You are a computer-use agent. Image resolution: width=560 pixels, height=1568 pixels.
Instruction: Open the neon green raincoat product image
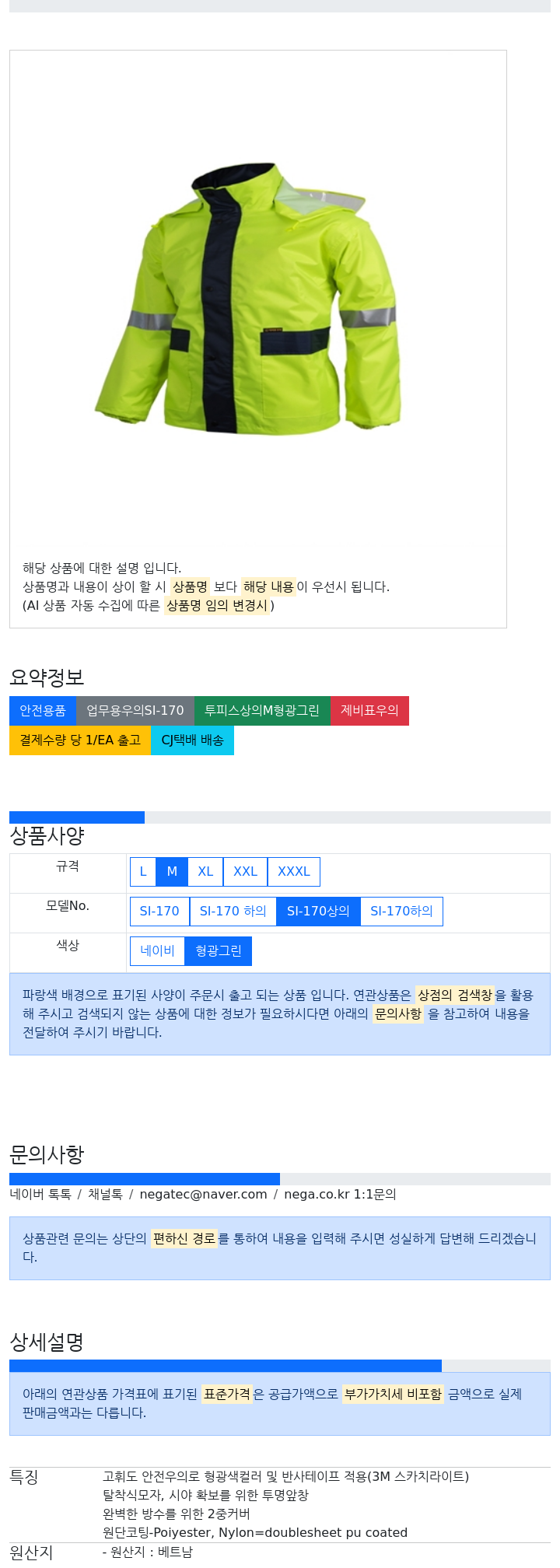click(247, 298)
